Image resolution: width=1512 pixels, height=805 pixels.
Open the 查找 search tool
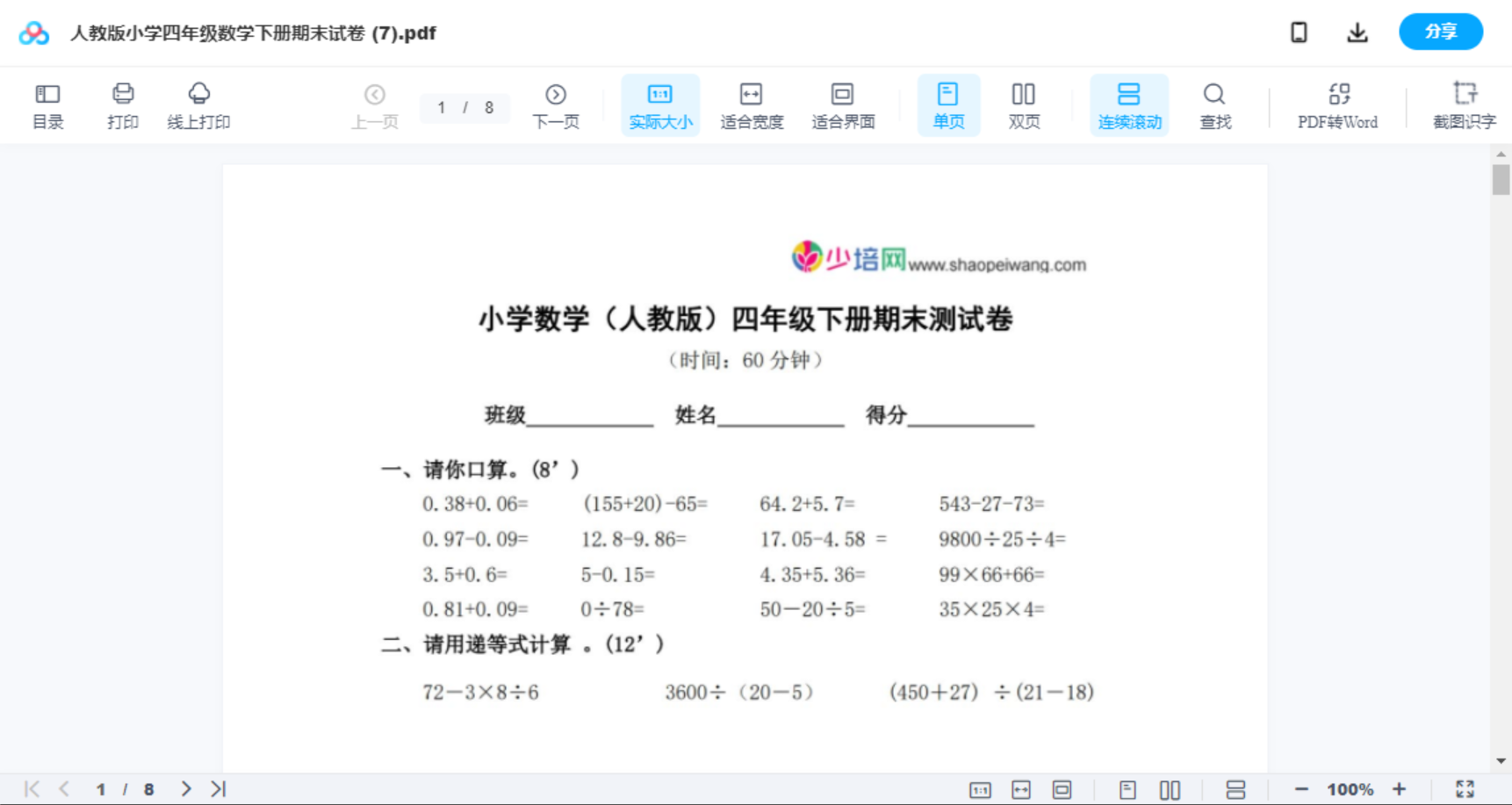[x=1214, y=104]
